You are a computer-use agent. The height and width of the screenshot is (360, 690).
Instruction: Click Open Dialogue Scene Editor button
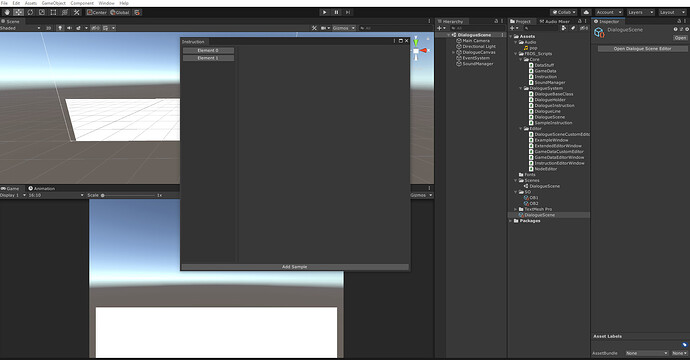tap(642, 49)
